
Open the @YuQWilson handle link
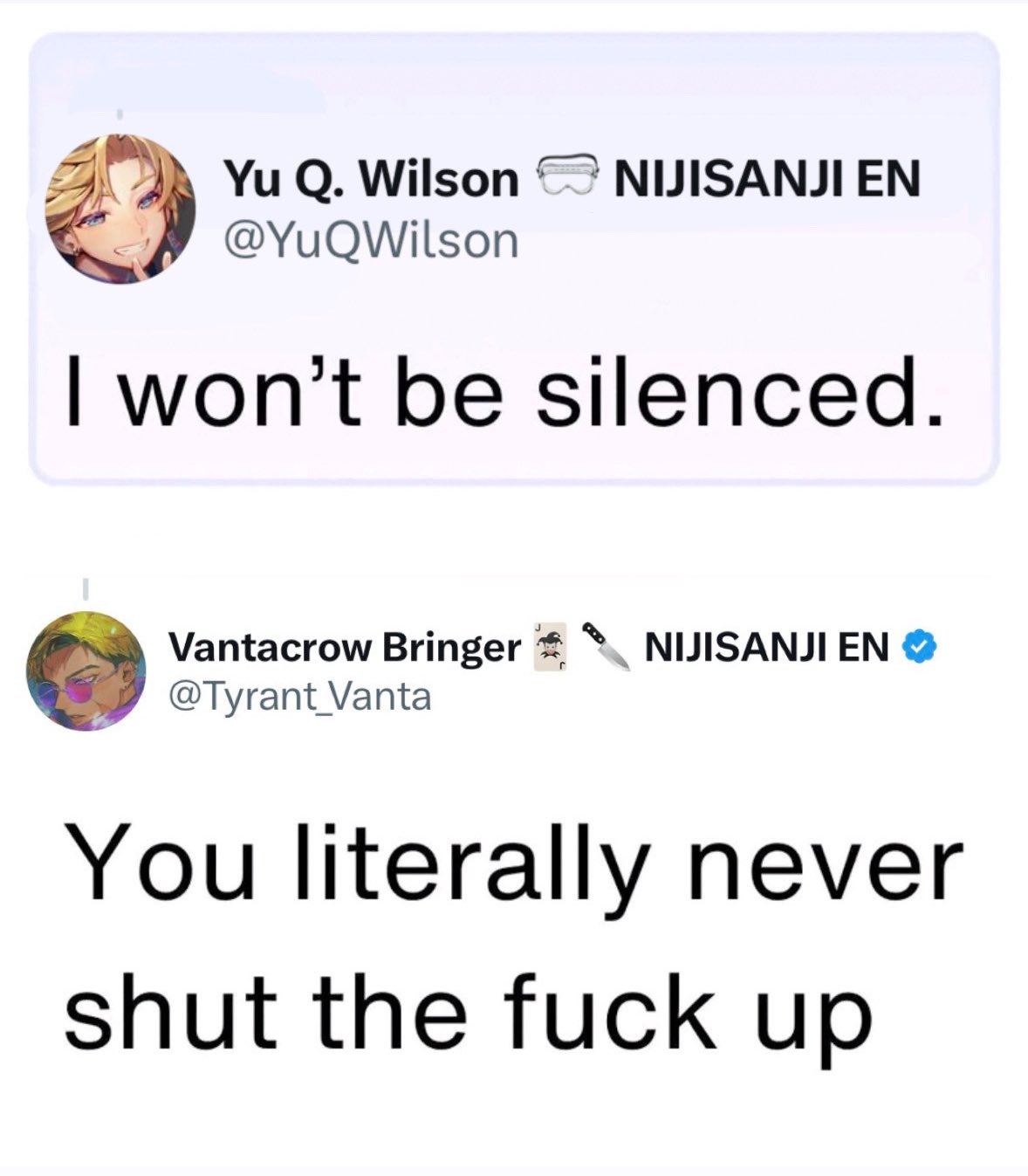(x=371, y=240)
